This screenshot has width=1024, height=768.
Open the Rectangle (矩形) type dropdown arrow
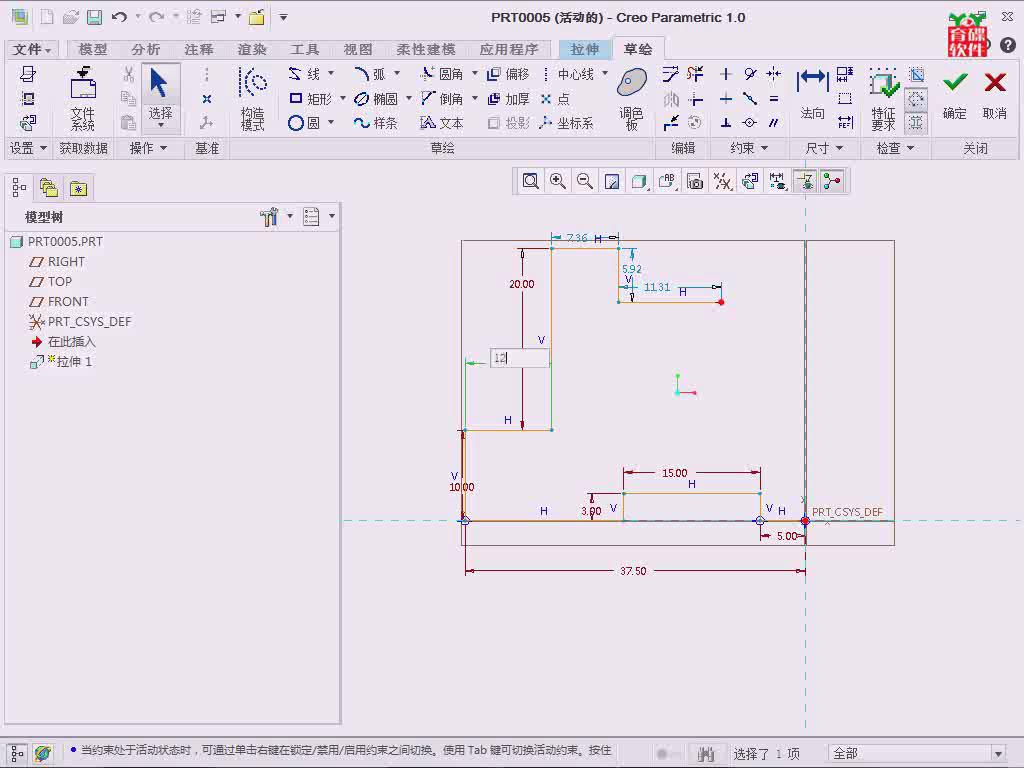[343, 99]
